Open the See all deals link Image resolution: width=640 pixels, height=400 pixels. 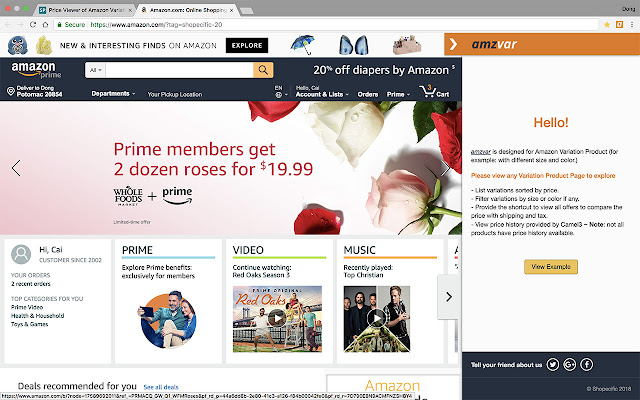tap(161, 387)
